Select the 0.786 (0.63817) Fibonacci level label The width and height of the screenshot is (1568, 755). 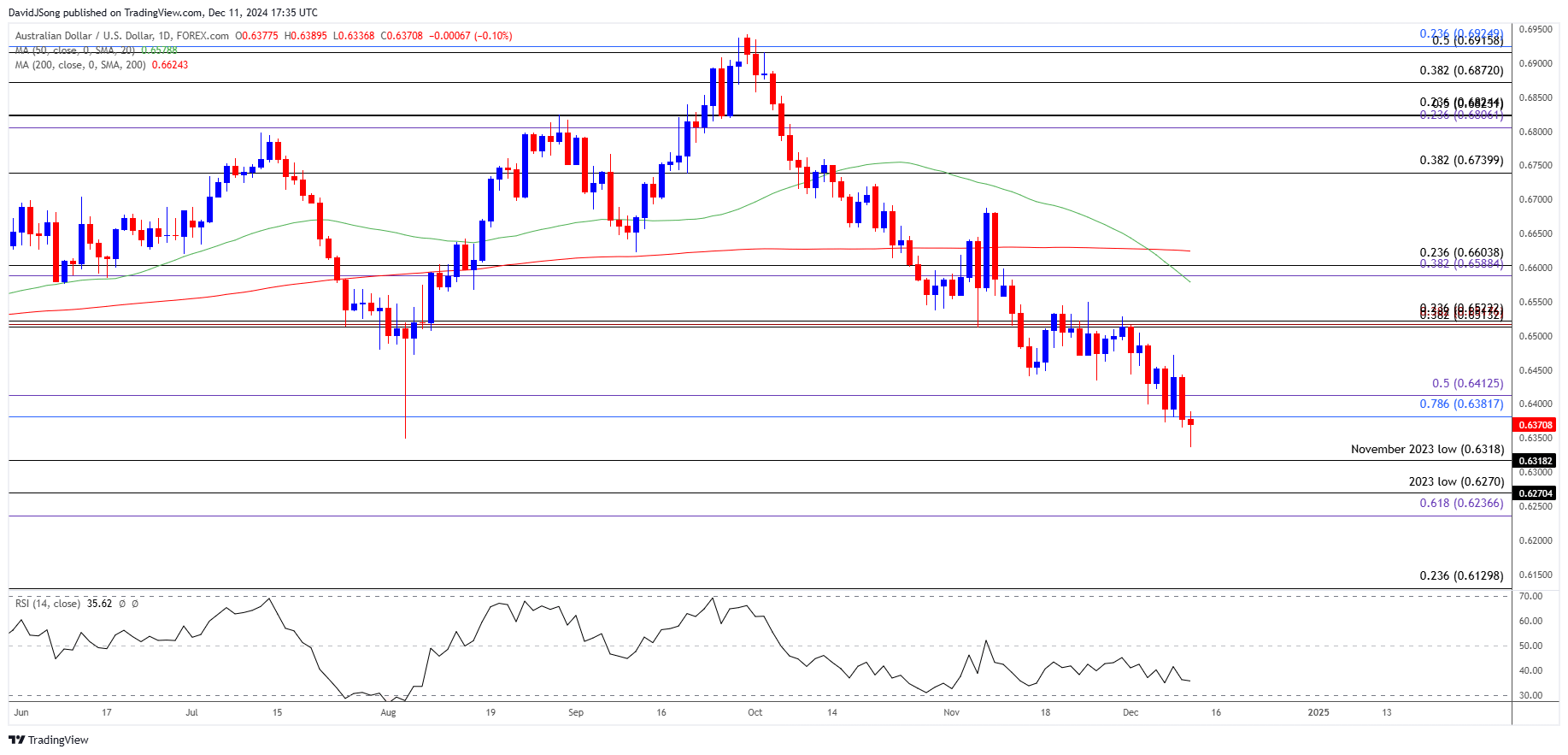1461,404
